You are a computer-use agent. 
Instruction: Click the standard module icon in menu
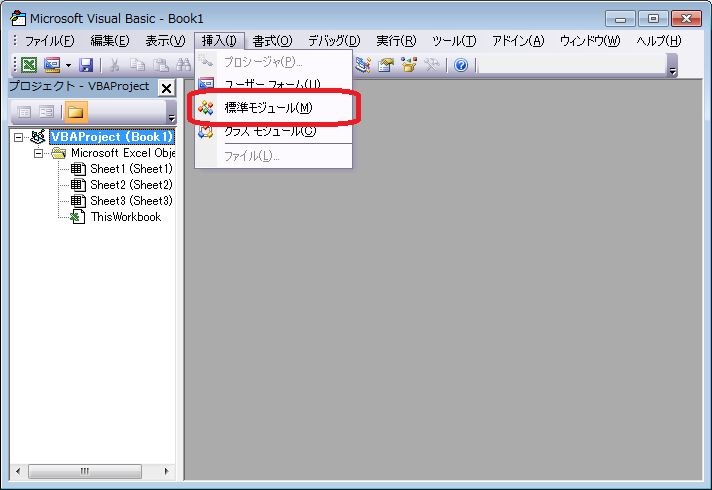tap(206, 108)
